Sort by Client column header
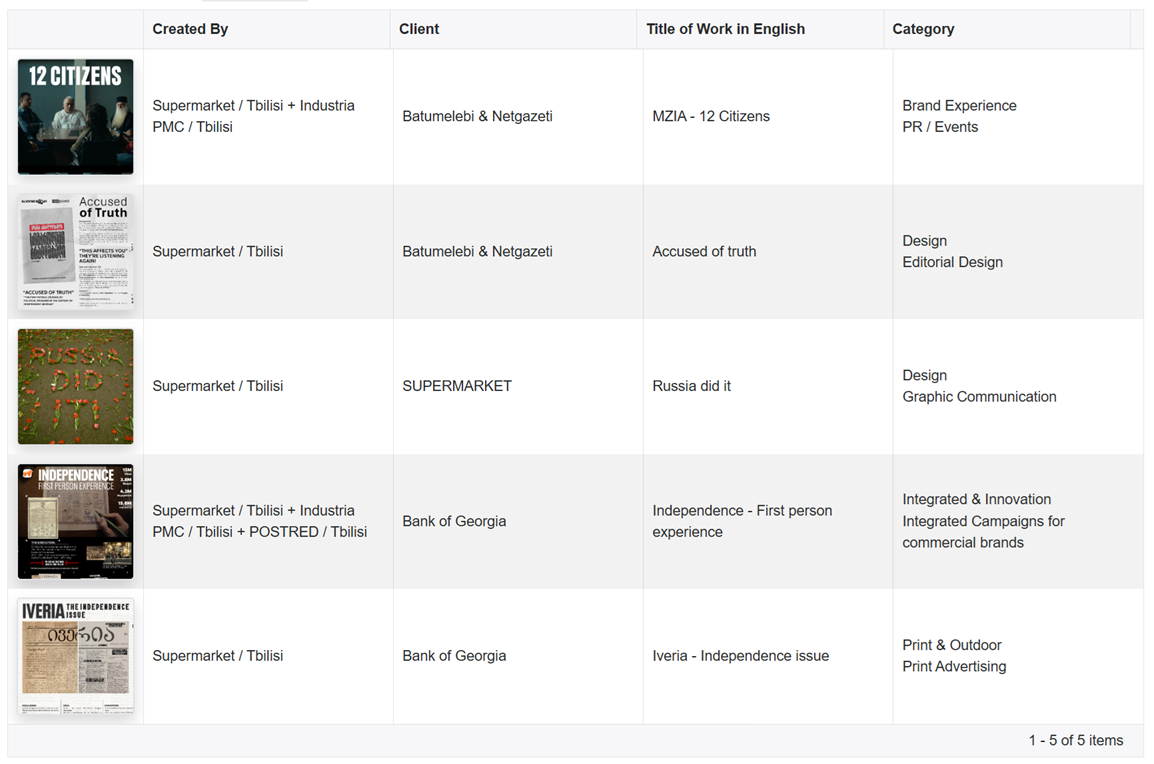This screenshot has width=1154, height=764. click(419, 29)
